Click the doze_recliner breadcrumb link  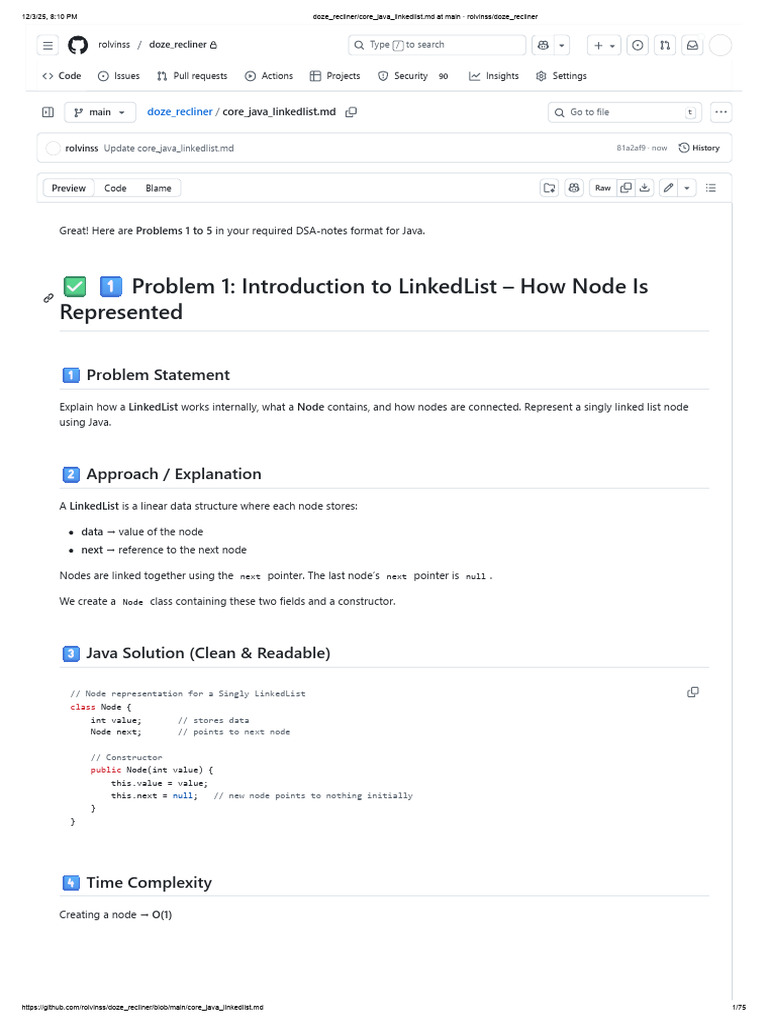pyautogui.click(x=180, y=112)
